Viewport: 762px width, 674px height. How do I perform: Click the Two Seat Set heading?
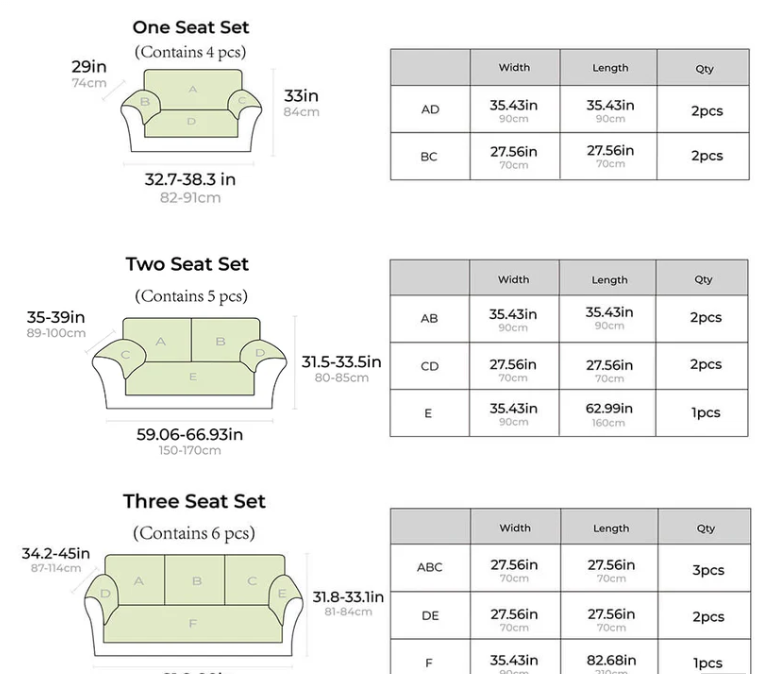point(187,264)
